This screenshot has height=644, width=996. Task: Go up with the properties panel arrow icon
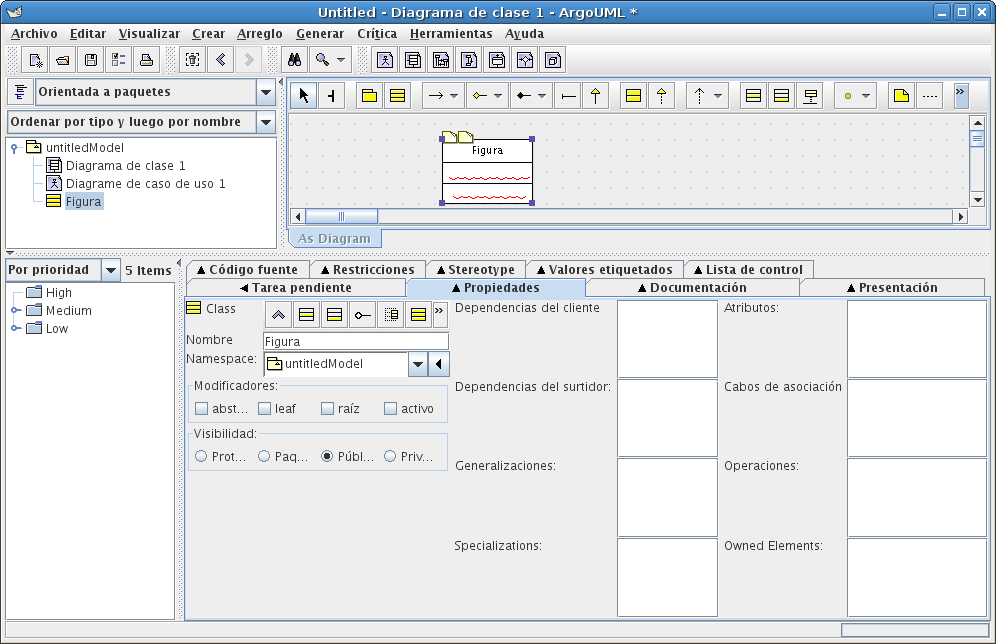(278, 314)
